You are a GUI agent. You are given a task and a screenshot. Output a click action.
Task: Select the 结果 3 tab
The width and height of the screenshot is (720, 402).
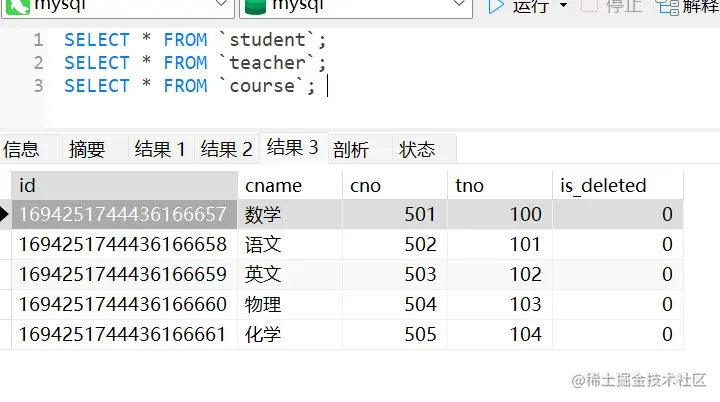(293, 148)
